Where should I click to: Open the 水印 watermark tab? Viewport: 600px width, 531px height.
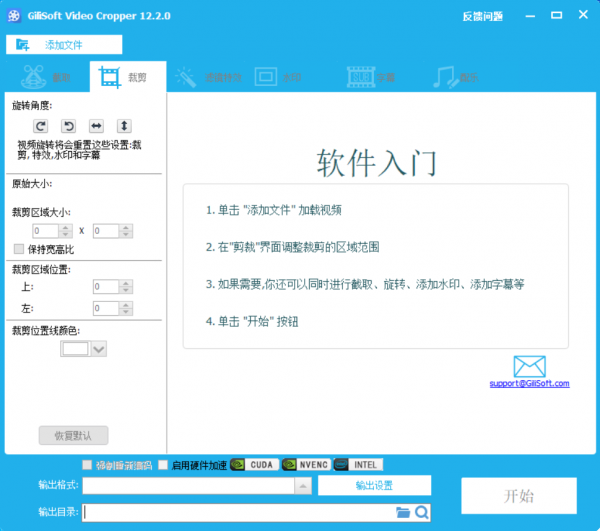click(x=278, y=77)
